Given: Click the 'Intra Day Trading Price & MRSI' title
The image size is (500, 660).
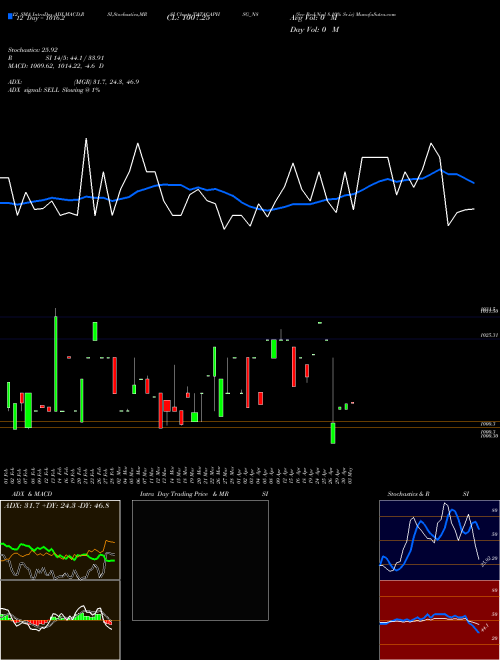Looking at the screenshot, I should point(204,494).
